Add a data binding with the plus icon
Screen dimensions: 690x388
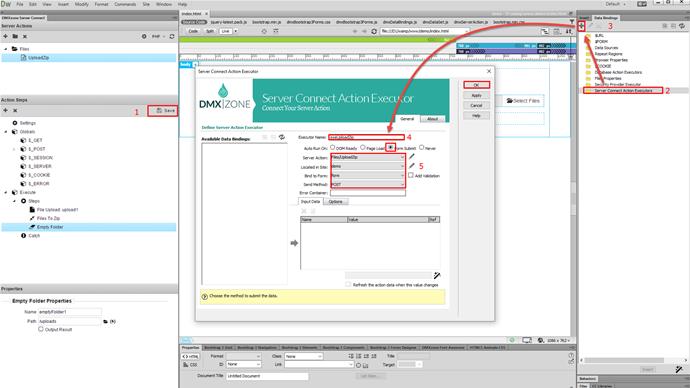pyautogui.click(x=581, y=26)
